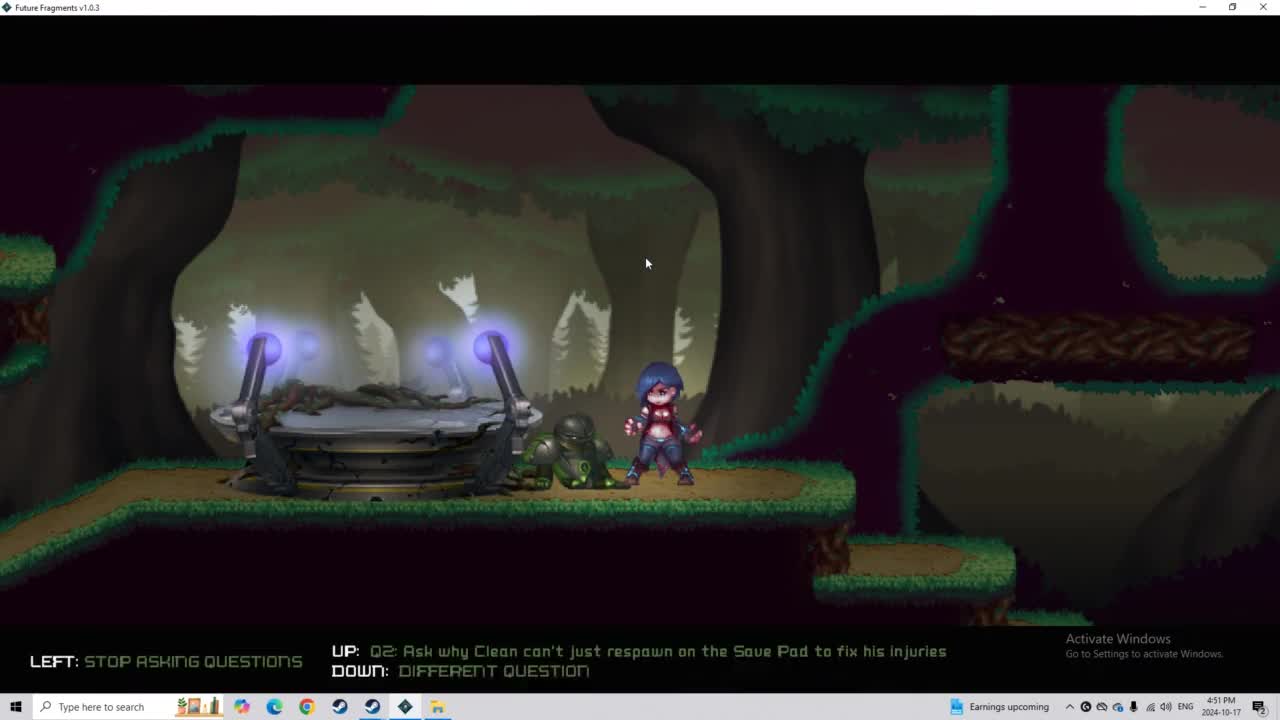Screen dimensions: 1280x720
Task: Open Google Chrome from the taskbar
Action: click(307, 707)
